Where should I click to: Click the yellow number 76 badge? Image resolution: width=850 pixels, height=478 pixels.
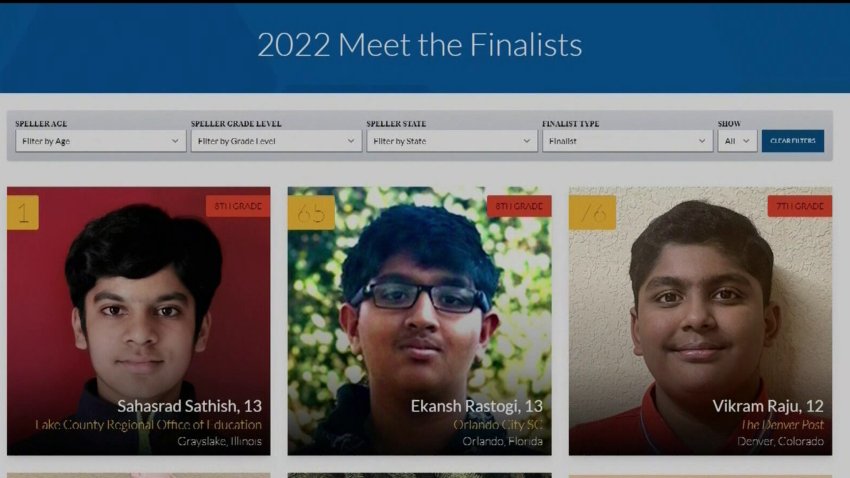[x=593, y=212]
